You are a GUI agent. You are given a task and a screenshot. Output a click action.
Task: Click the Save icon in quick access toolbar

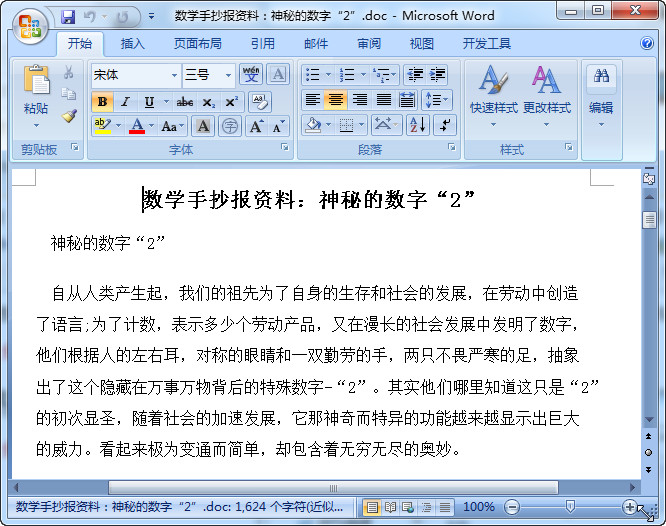coord(68,17)
